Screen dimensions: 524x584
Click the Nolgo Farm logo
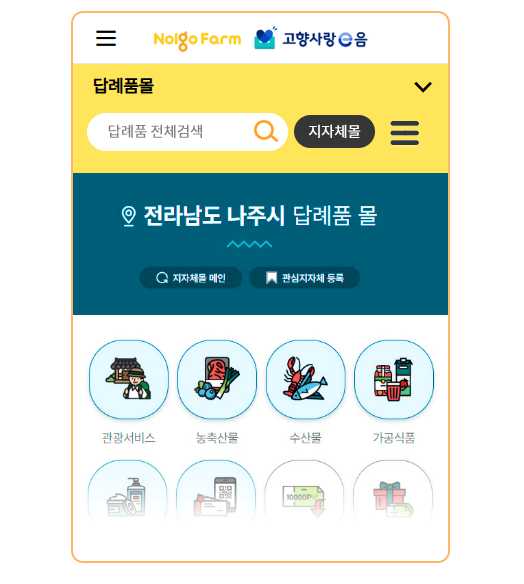(197, 40)
